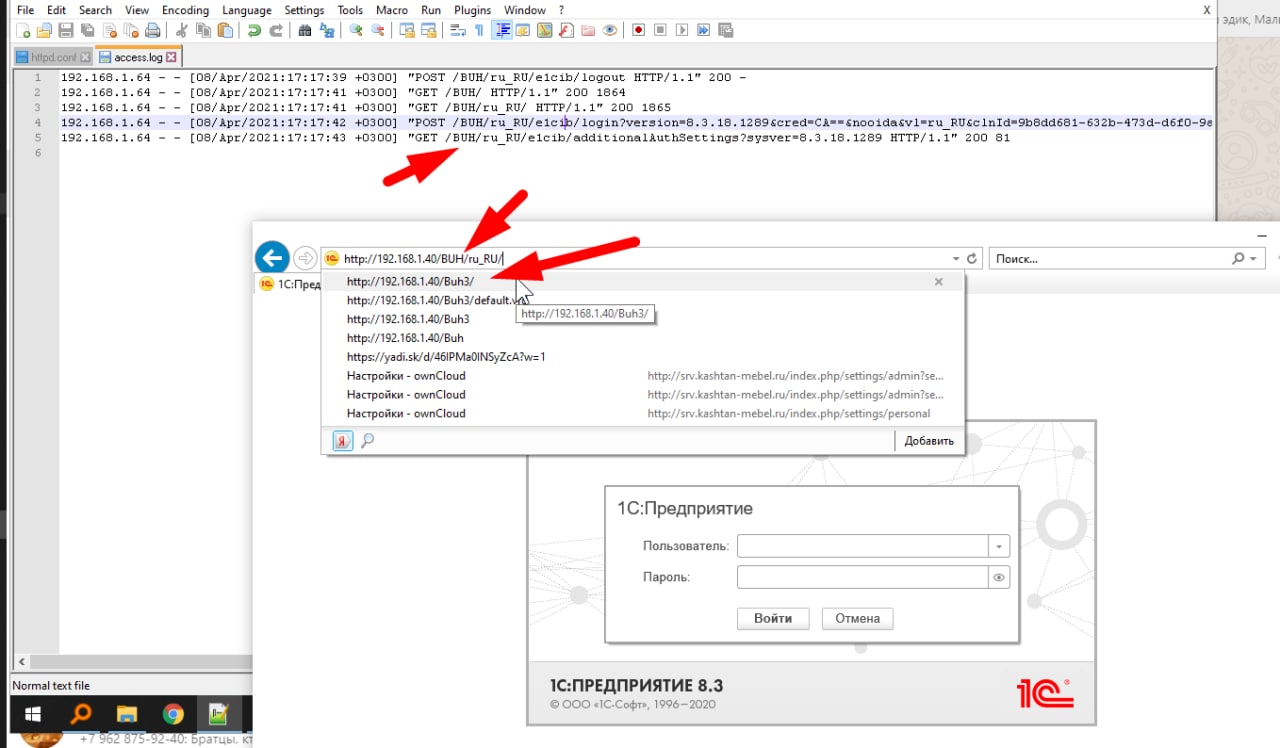Open the Plugins menu
Screen dimensions: 1280x748
[472, 10]
